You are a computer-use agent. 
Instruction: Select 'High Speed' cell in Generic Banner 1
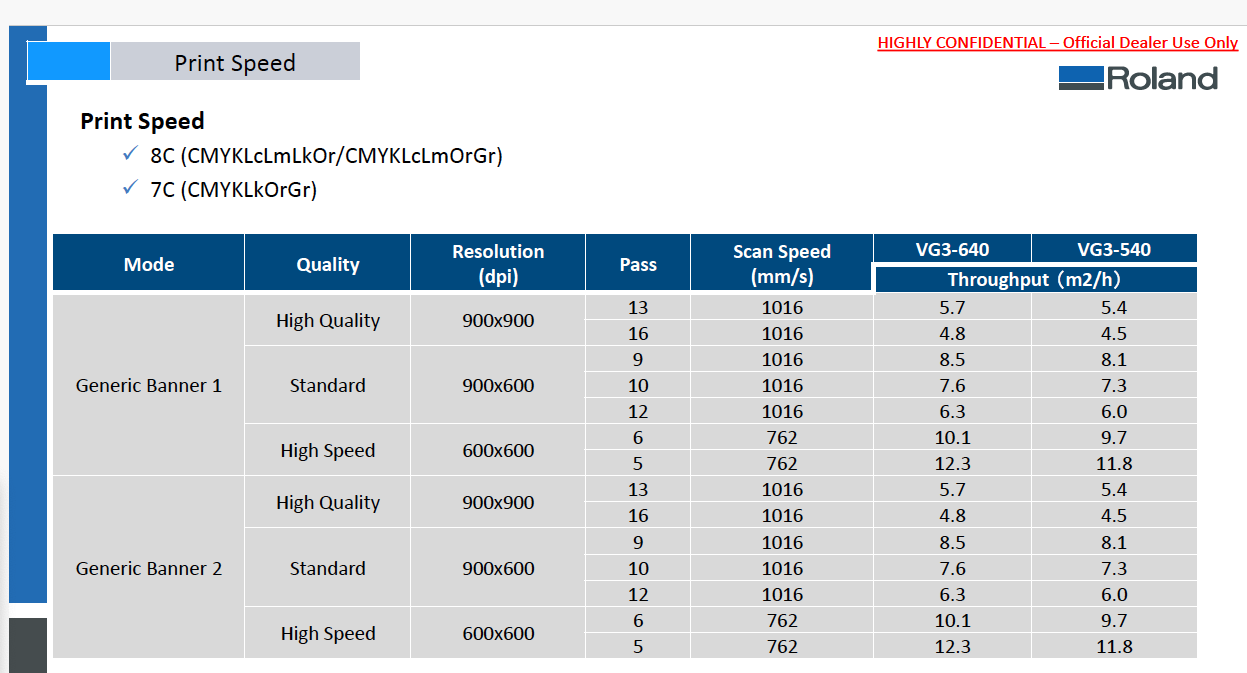coord(328,450)
